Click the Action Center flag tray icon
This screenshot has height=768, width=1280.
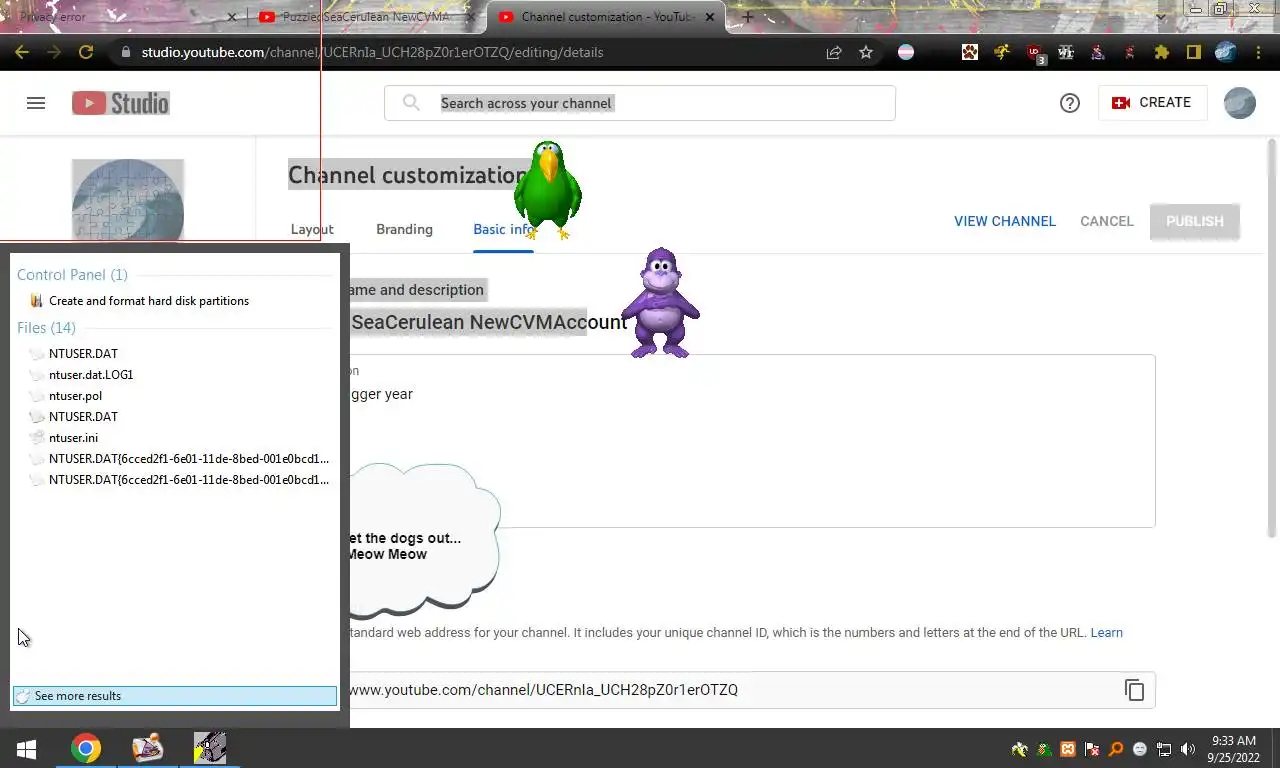pyautogui.click(x=1092, y=749)
